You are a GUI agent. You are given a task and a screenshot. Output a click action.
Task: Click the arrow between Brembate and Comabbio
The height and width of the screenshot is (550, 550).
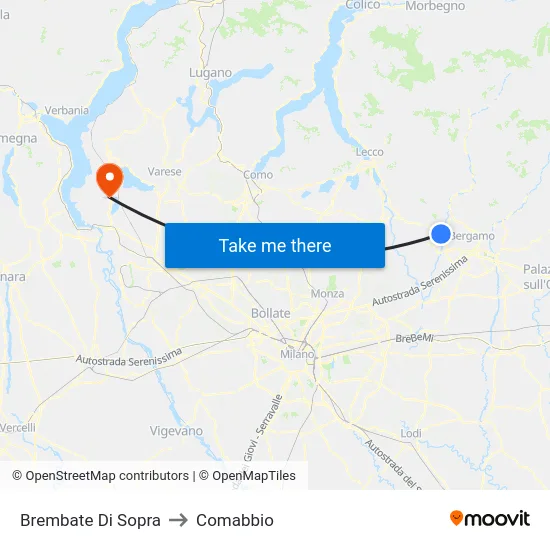click(178, 520)
